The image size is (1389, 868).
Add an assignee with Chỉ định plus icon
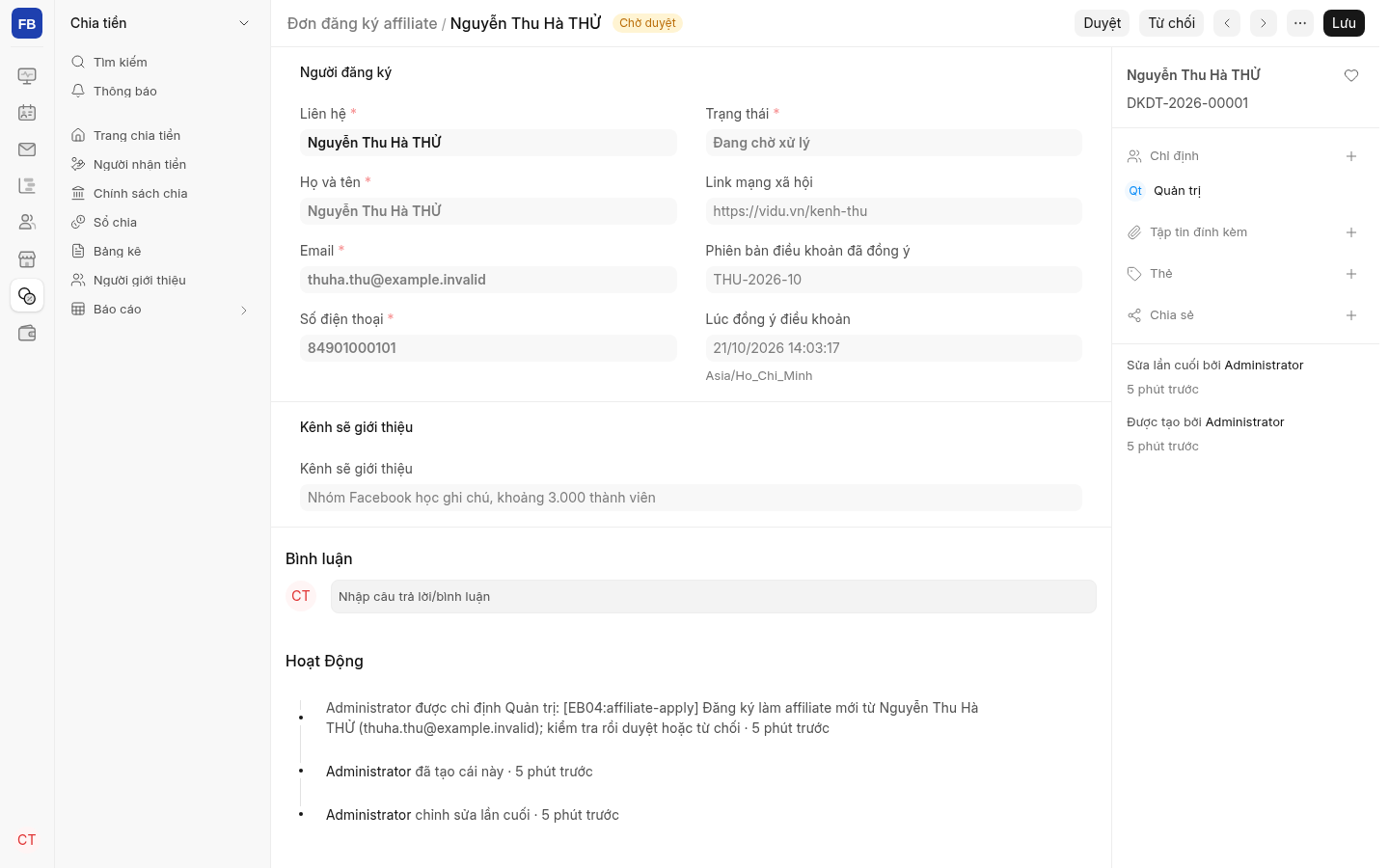tap(1351, 156)
